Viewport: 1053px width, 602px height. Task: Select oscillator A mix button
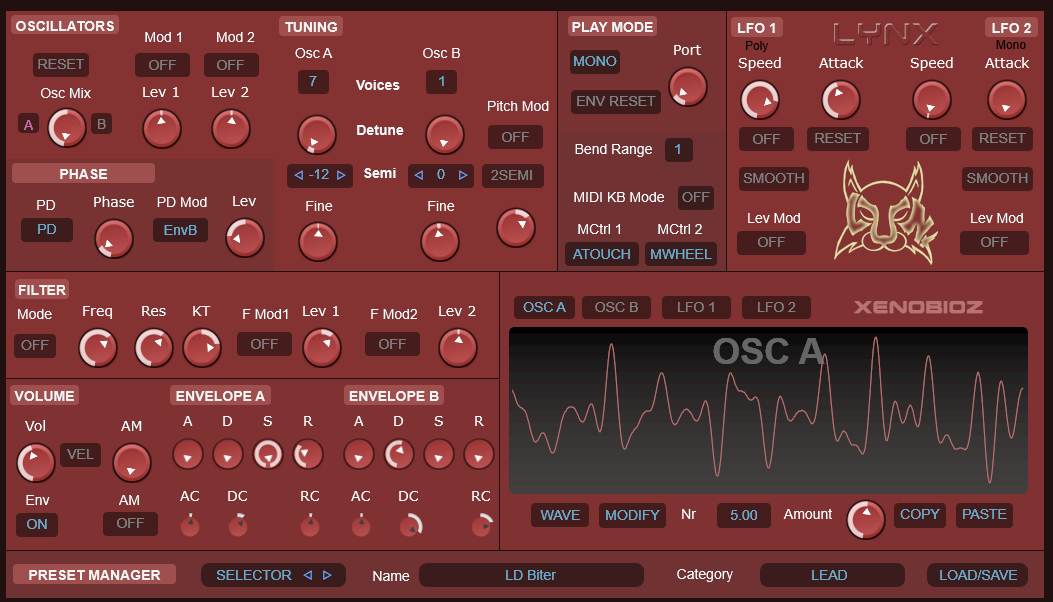pyautogui.click(x=28, y=124)
